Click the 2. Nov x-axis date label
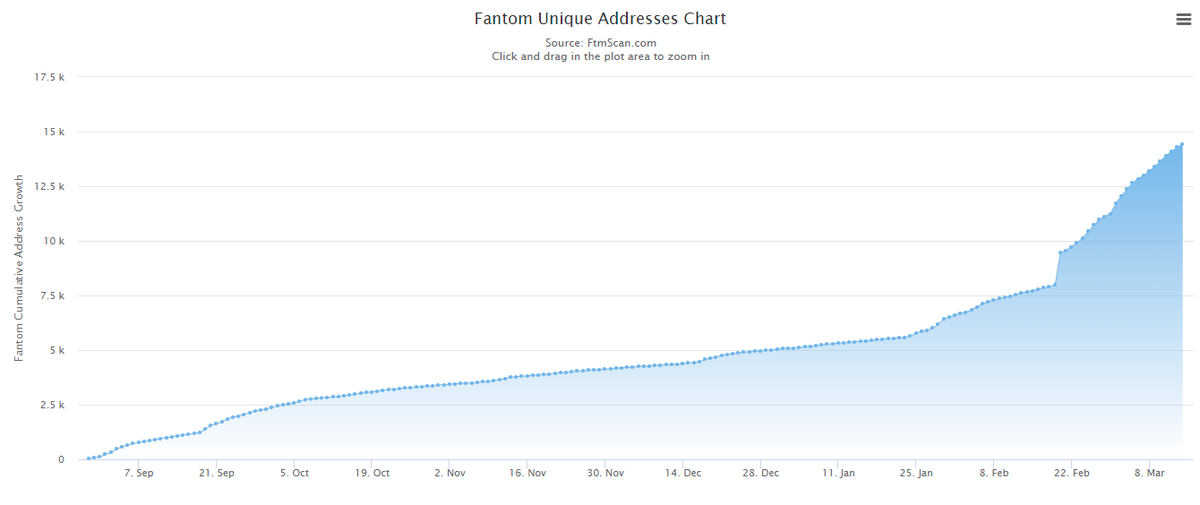The width and height of the screenshot is (1200, 505). click(x=451, y=473)
